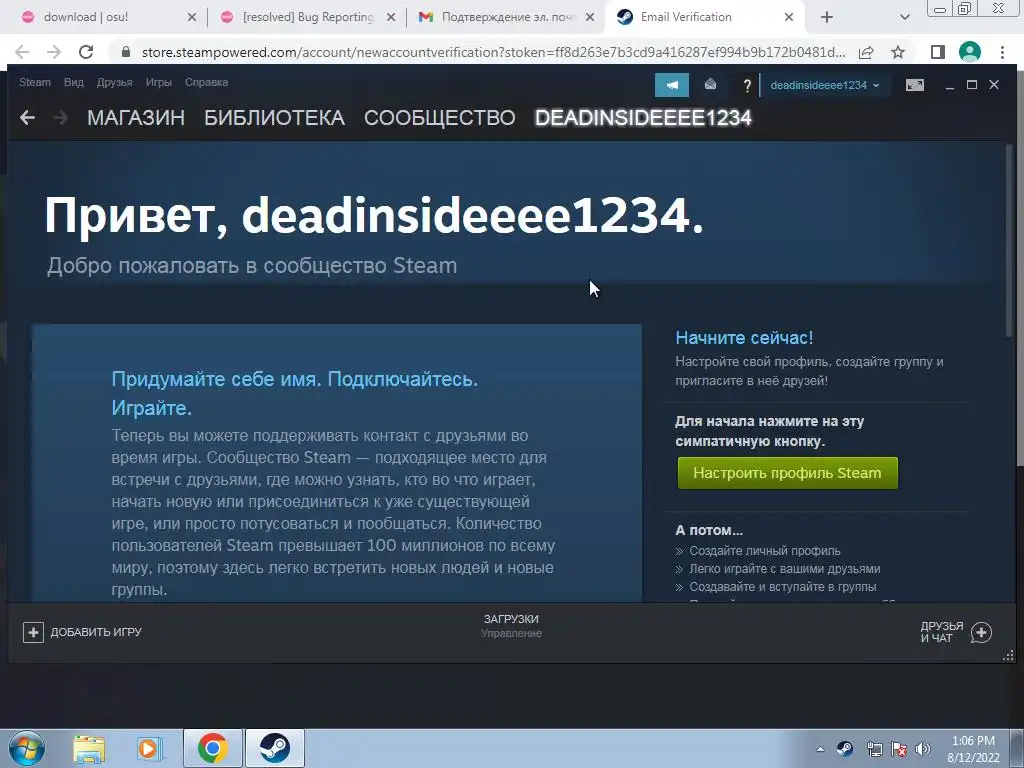Open ЗАГРУЗКИ downloads management
This screenshot has width=1024, height=768.
pyautogui.click(x=511, y=625)
